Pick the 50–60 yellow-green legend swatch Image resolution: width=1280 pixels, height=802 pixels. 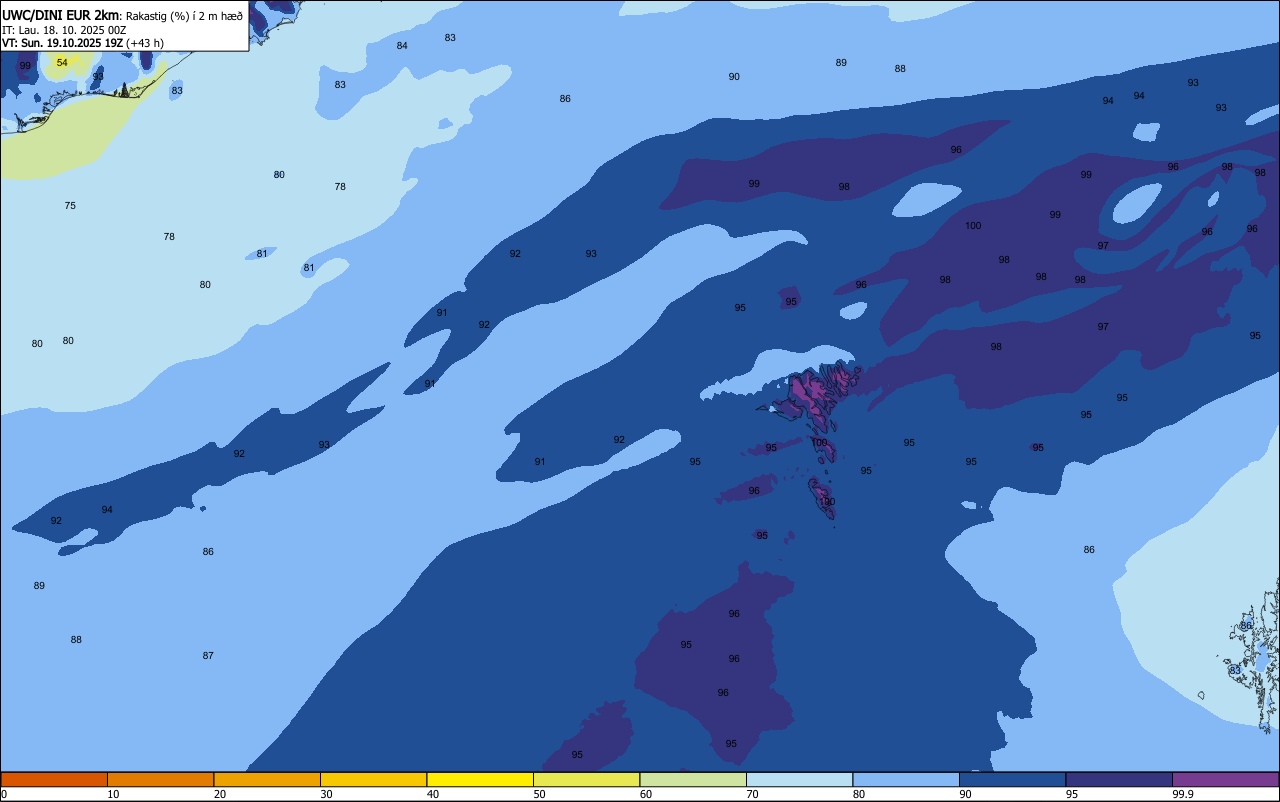coord(586,779)
